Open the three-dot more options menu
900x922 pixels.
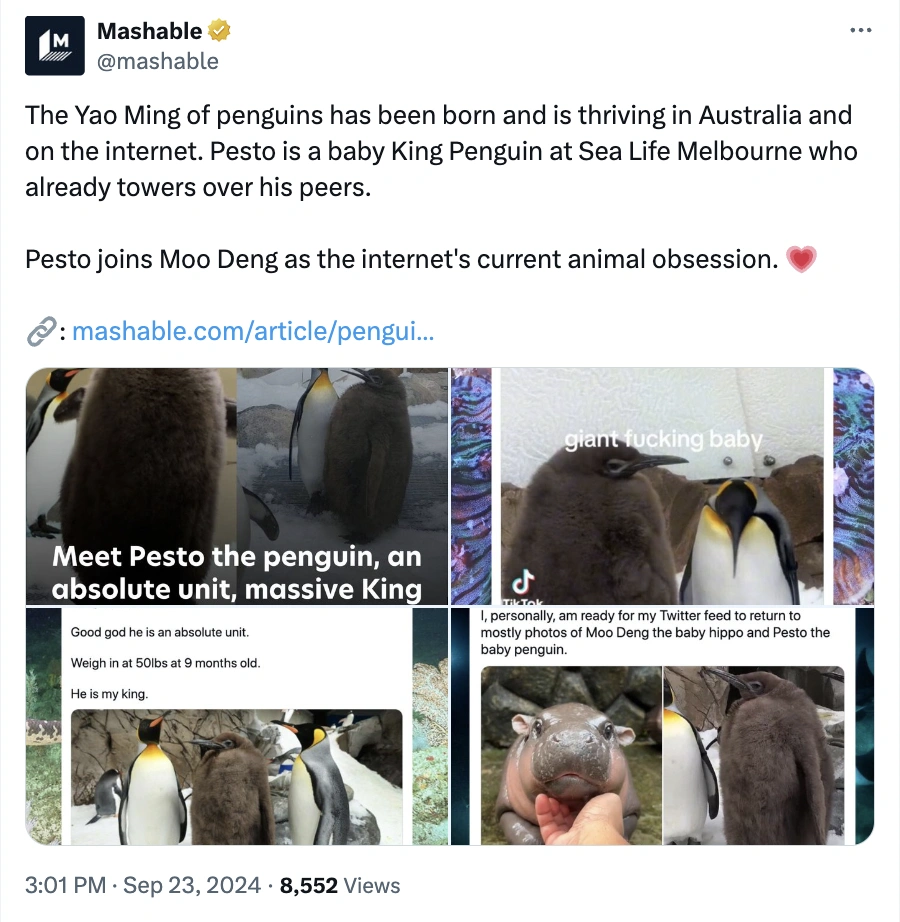tap(861, 30)
